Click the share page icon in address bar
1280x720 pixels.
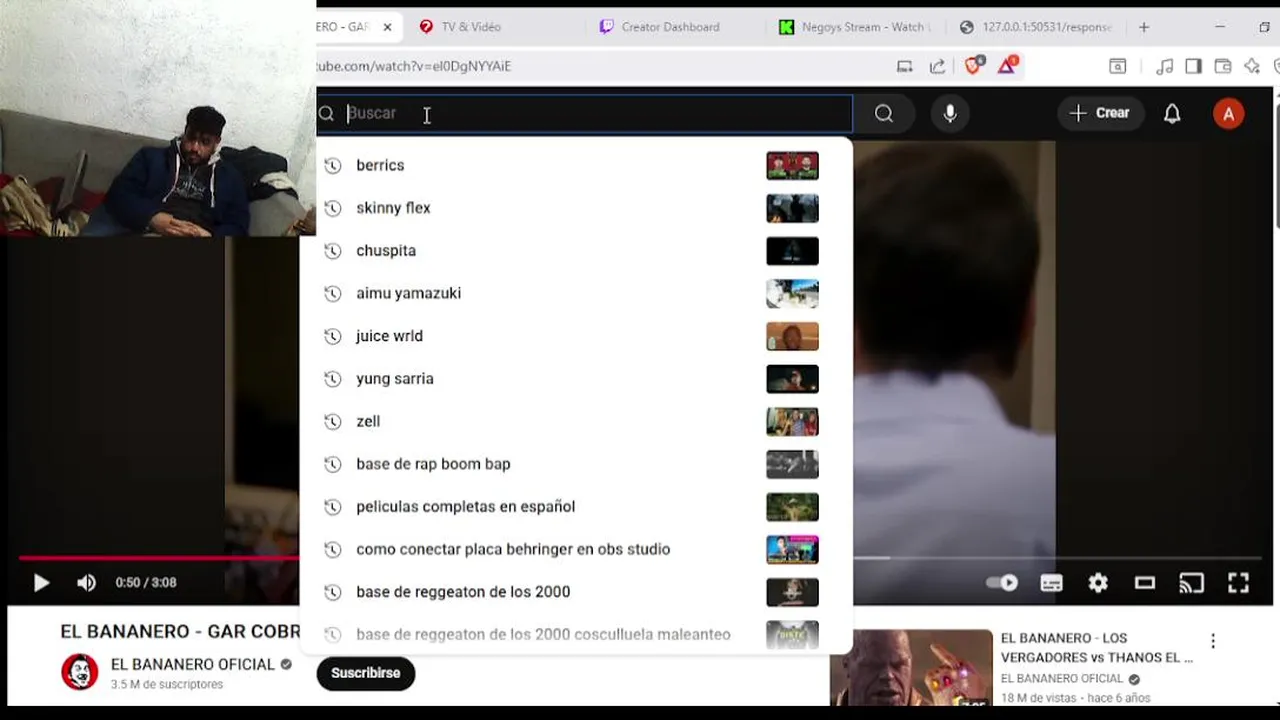937,66
